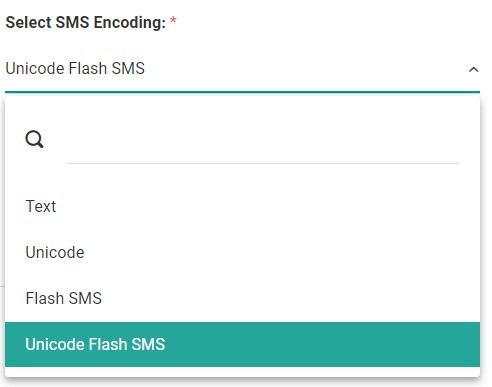Change encoding to Flash SMS

(242, 298)
